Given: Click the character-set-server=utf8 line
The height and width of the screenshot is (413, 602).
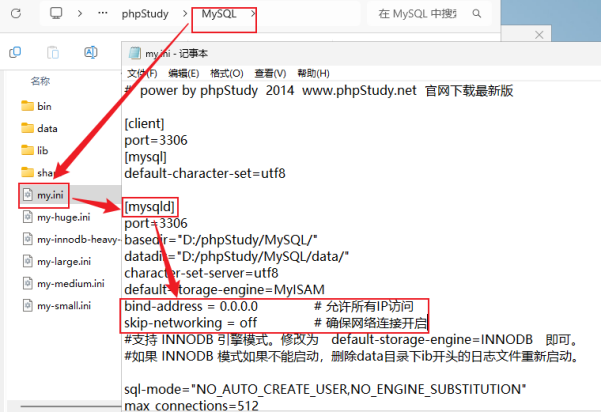Looking at the screenshot, I should tap(202, 273).
